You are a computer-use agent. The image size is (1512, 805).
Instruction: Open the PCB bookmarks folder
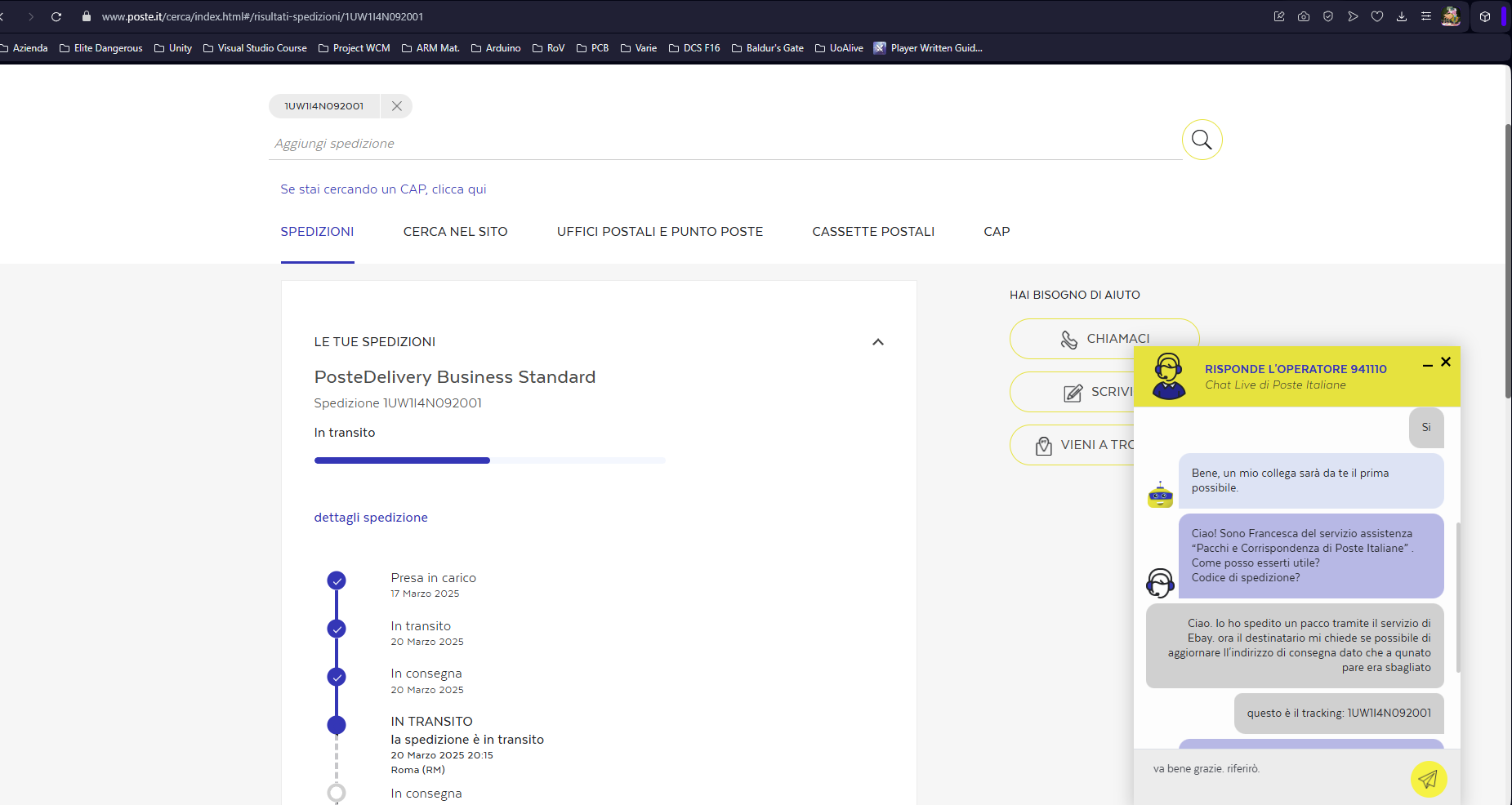593,48
